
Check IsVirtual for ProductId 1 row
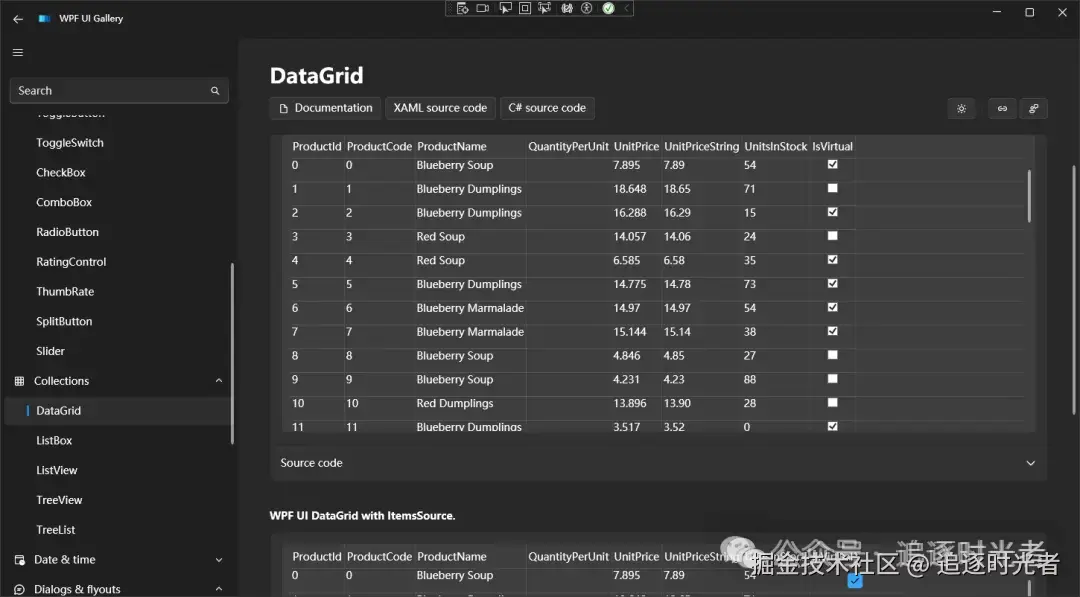click(x=833, y=188)
